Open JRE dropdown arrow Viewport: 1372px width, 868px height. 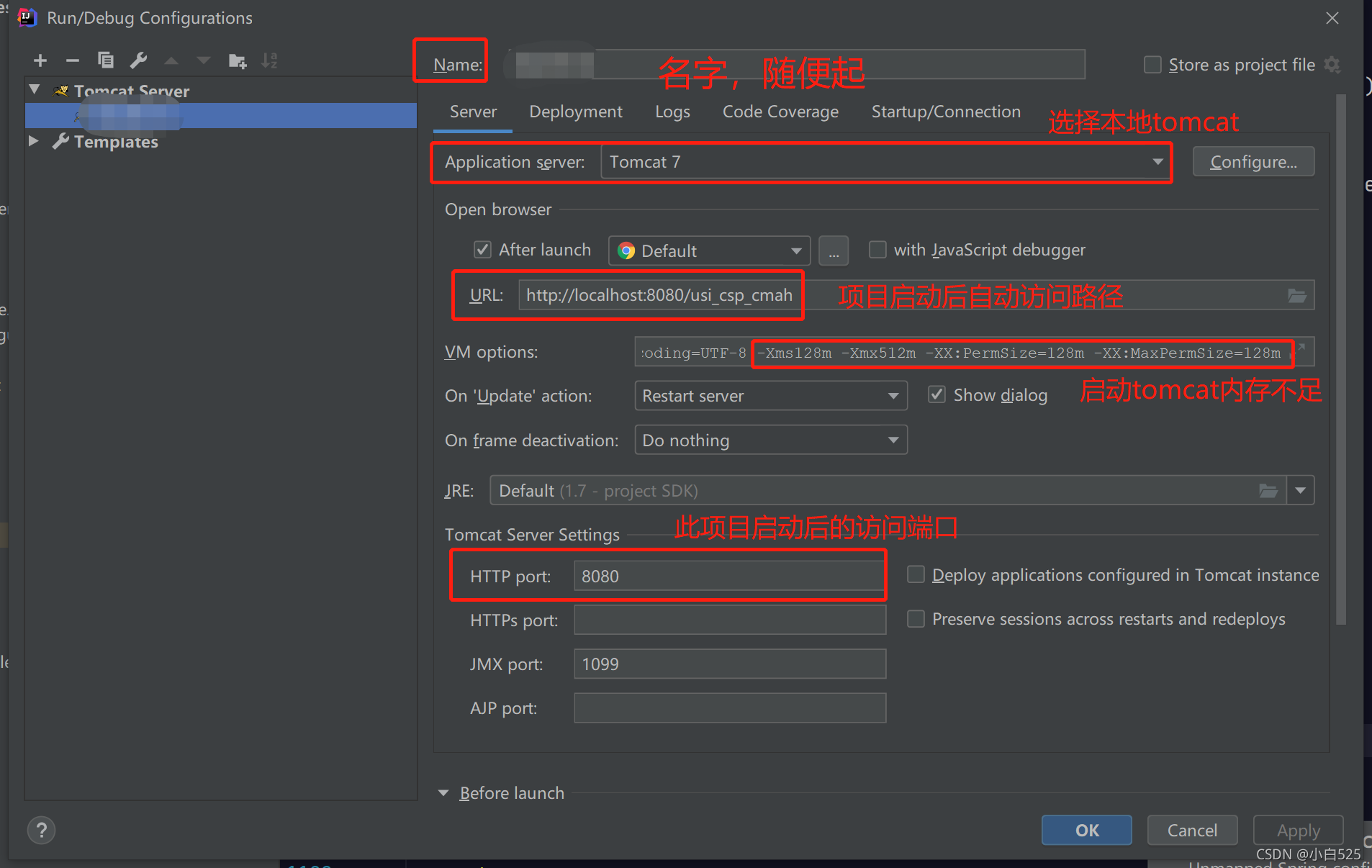pyautogui.click(x=1300, y=491)
